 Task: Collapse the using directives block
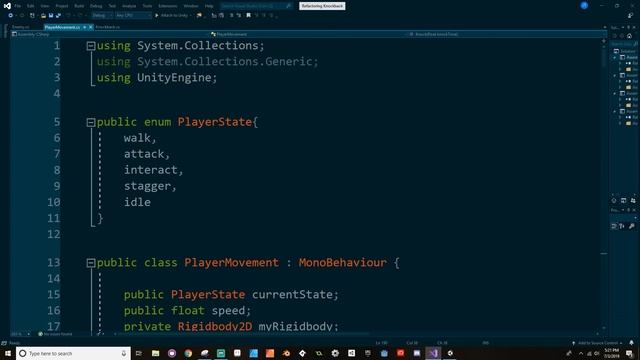click(91, 46)
